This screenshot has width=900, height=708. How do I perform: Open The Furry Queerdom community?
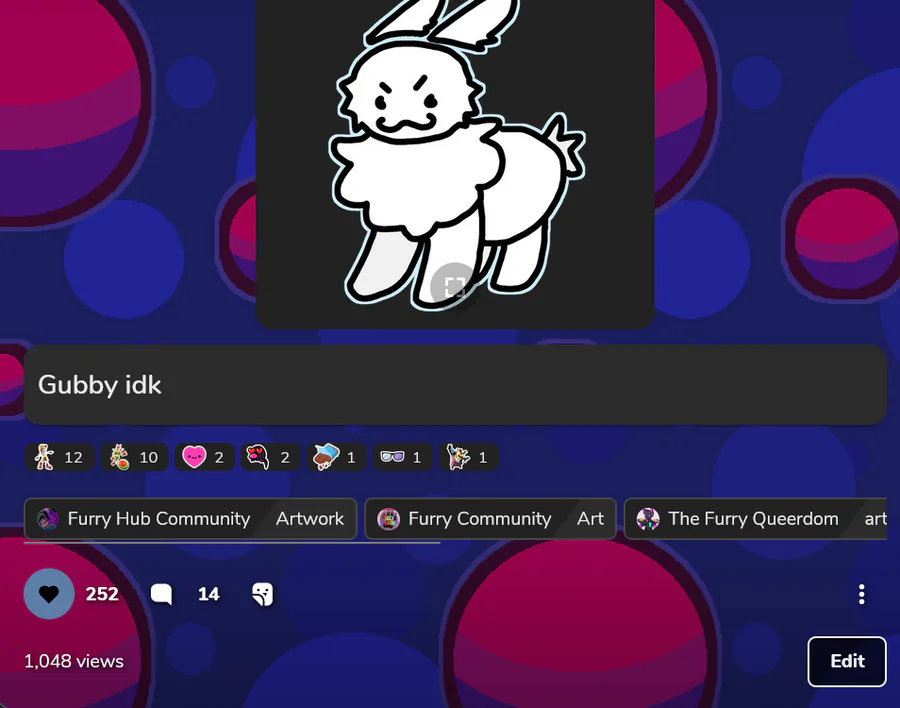753,519
